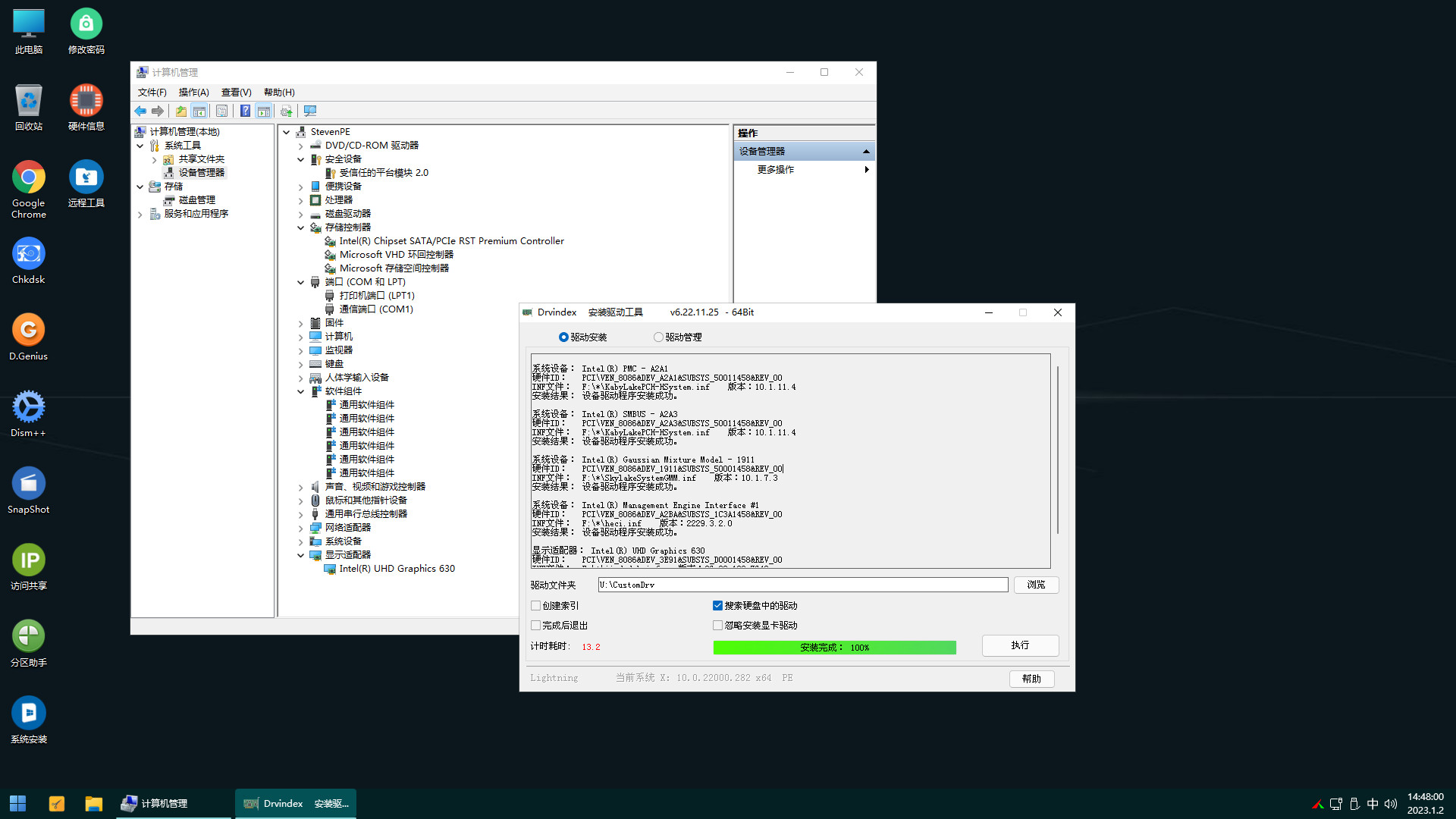Collapse the StevenPE root node
Viewport: 1456px width, 819px height.
click(287, 132)
